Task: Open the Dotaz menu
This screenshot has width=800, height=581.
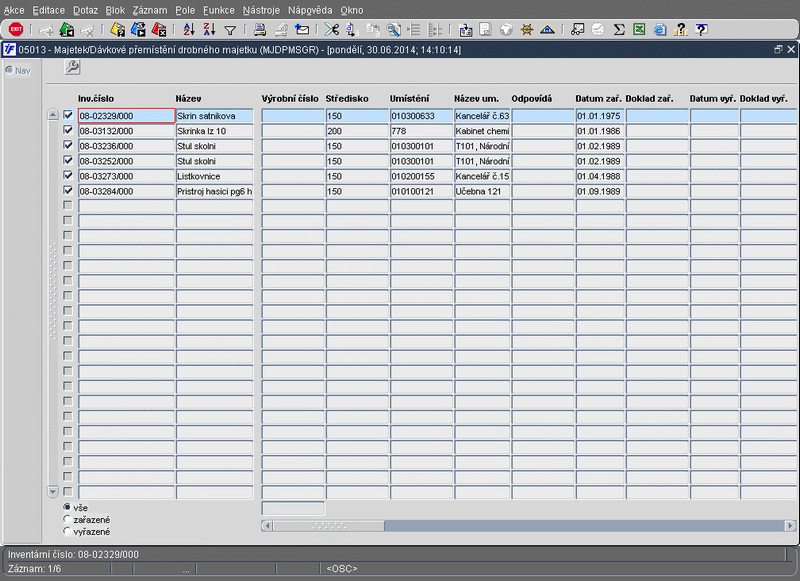Action: pyautogui.click(x=85, y=10)
